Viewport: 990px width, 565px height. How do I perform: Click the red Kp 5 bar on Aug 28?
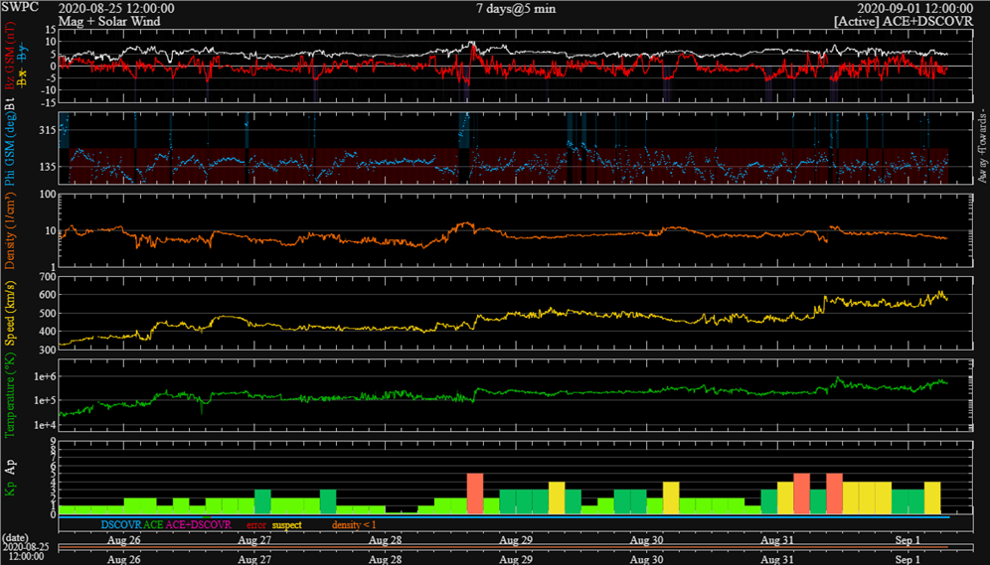(x=475, y=494)
